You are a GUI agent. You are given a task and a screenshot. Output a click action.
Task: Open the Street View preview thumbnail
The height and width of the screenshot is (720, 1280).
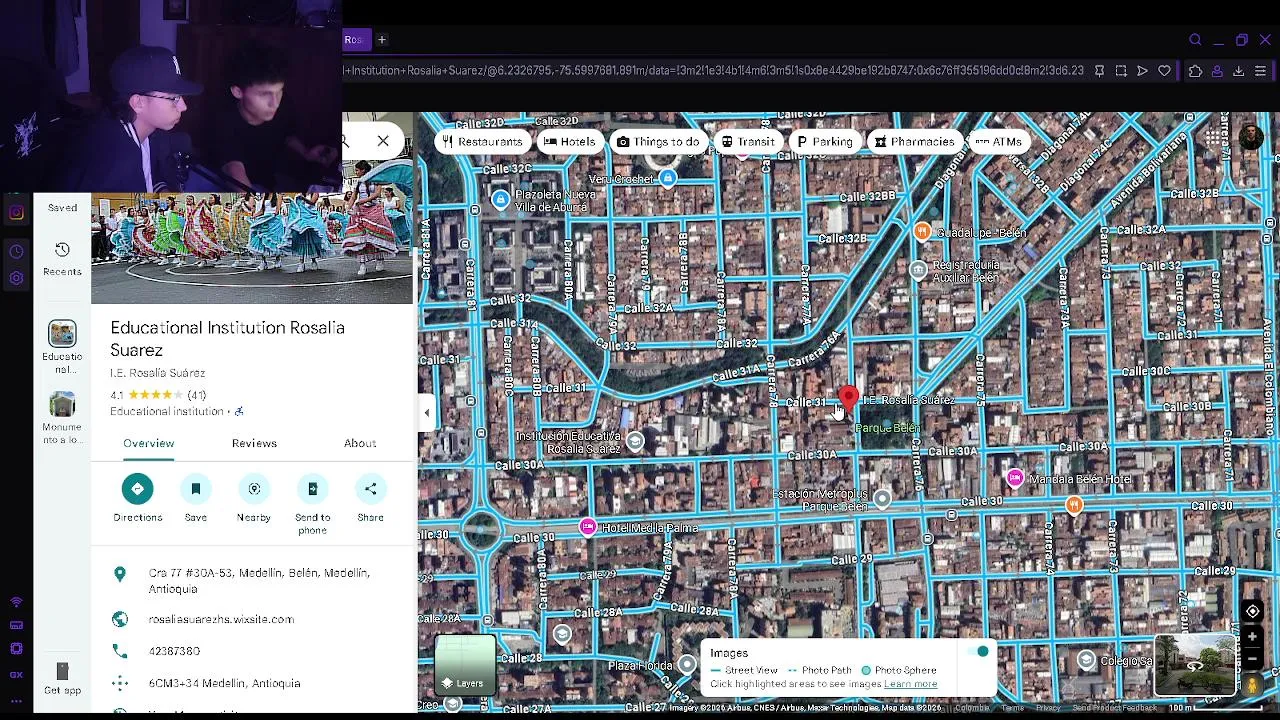click(1195, 665)
